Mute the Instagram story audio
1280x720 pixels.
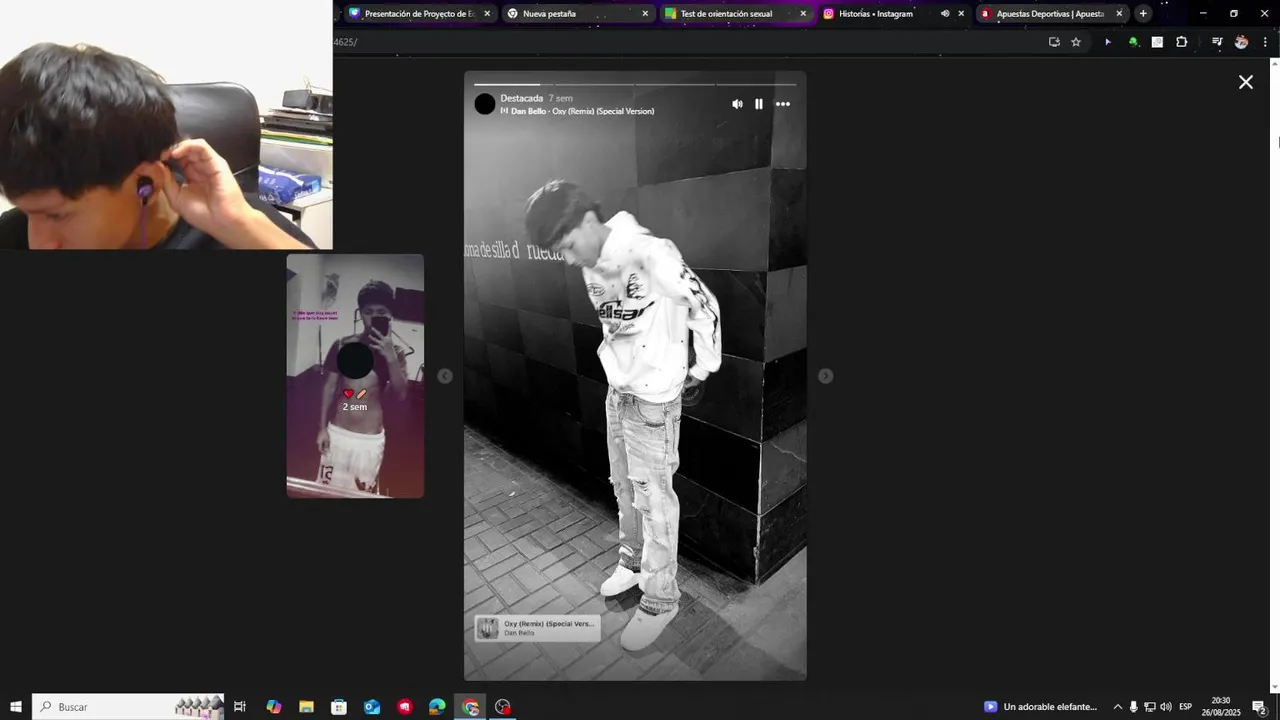(737, 104)
